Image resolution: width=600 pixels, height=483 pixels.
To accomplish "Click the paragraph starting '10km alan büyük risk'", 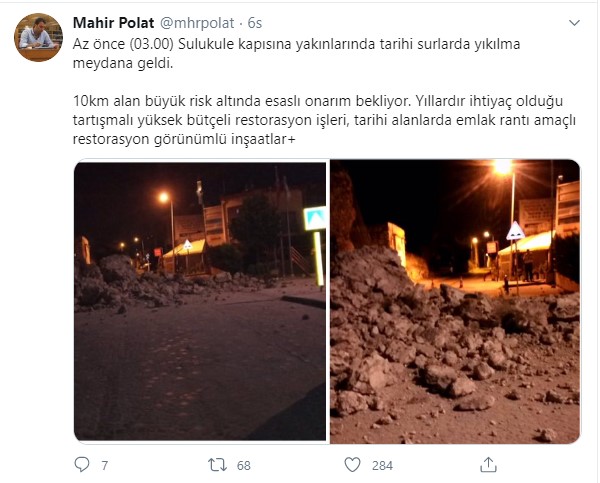I will 324,120.
